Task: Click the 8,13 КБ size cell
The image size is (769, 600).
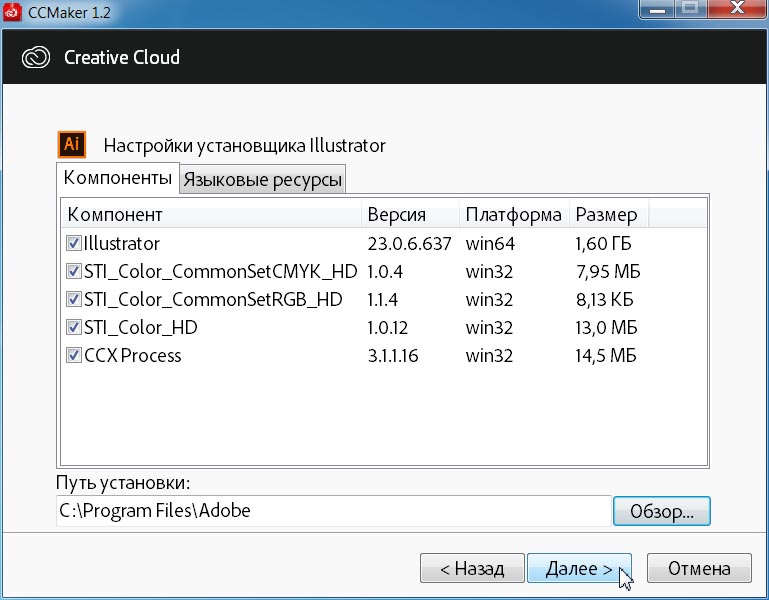Action: (605, 299)
